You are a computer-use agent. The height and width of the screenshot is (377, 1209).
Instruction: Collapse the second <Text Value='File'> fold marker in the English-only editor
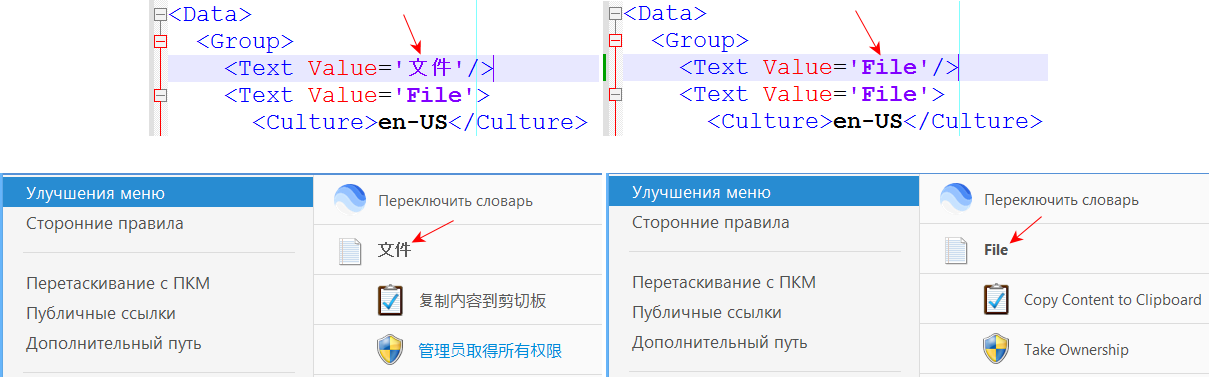click(x=614, y=95)
